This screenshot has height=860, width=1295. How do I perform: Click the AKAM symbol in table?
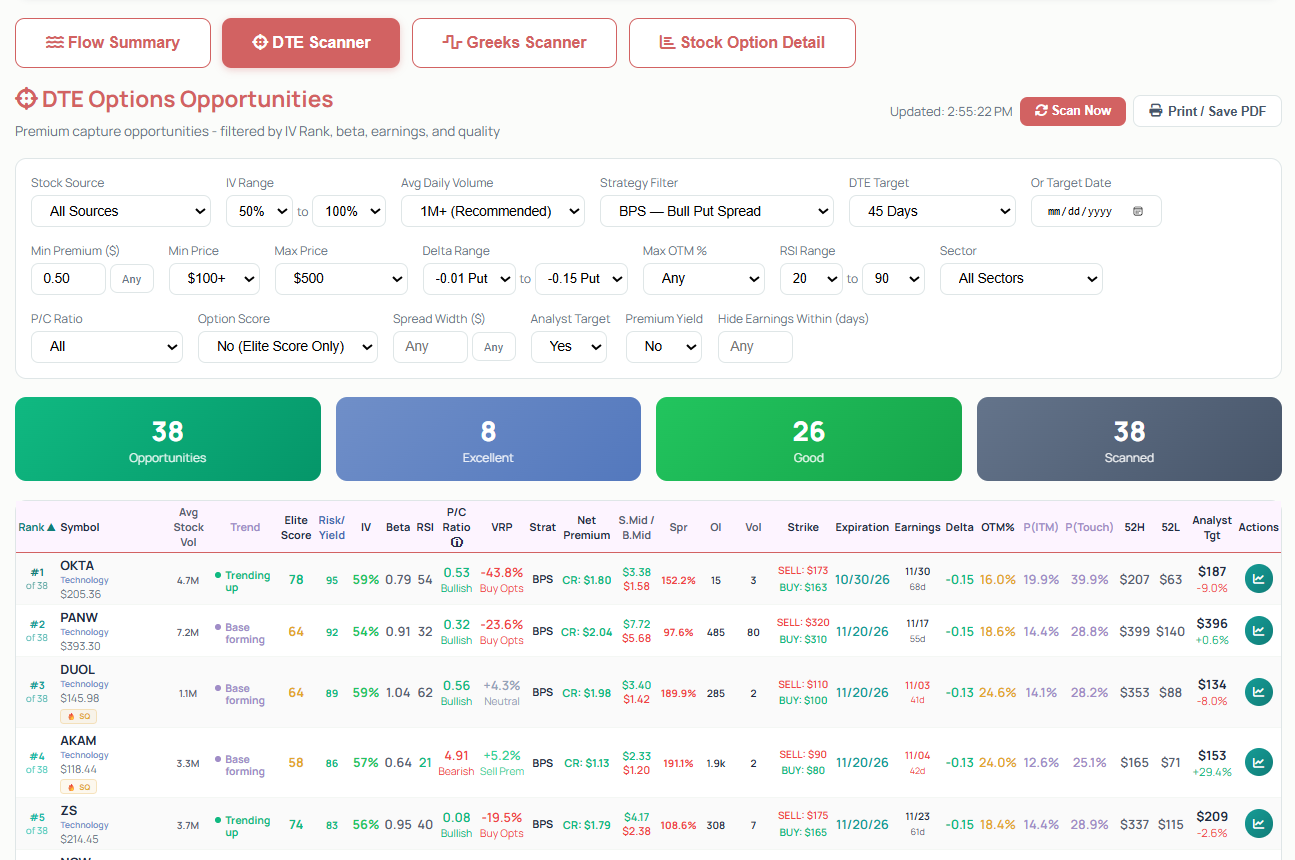(79, 741)
